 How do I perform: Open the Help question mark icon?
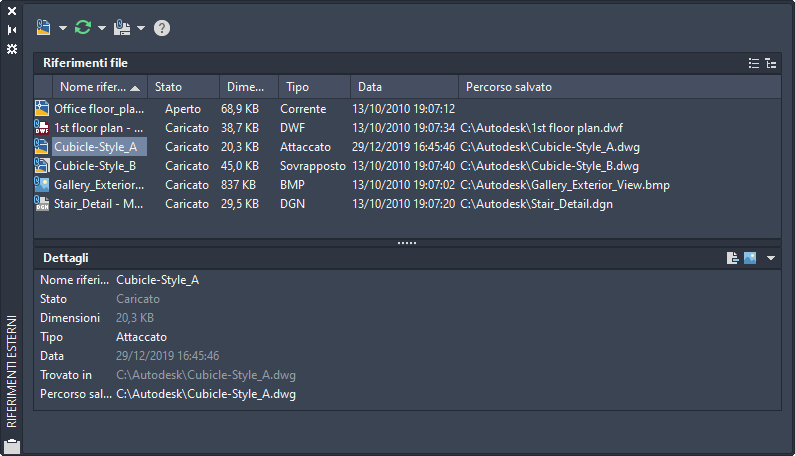click(x=162, y=28)
